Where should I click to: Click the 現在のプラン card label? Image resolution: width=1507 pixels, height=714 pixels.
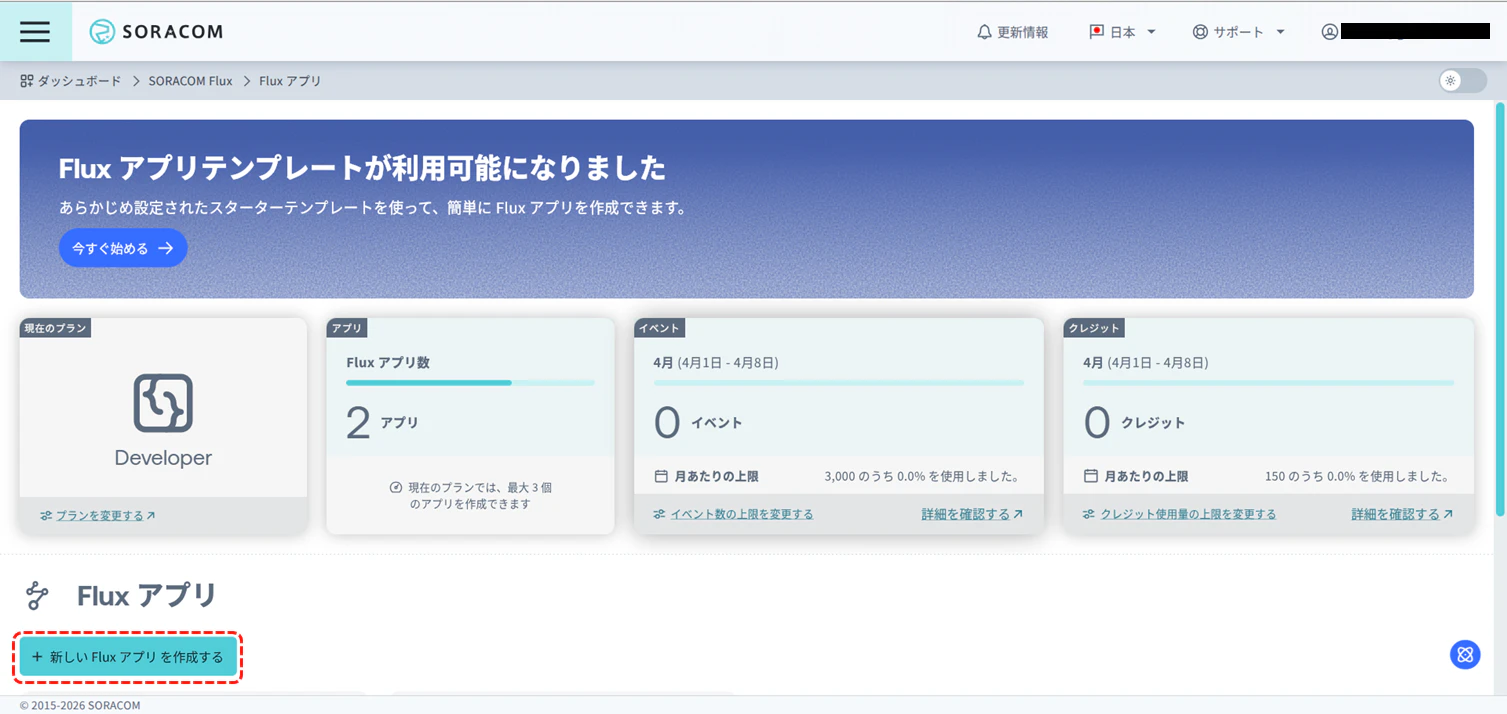tap(56, 328)
